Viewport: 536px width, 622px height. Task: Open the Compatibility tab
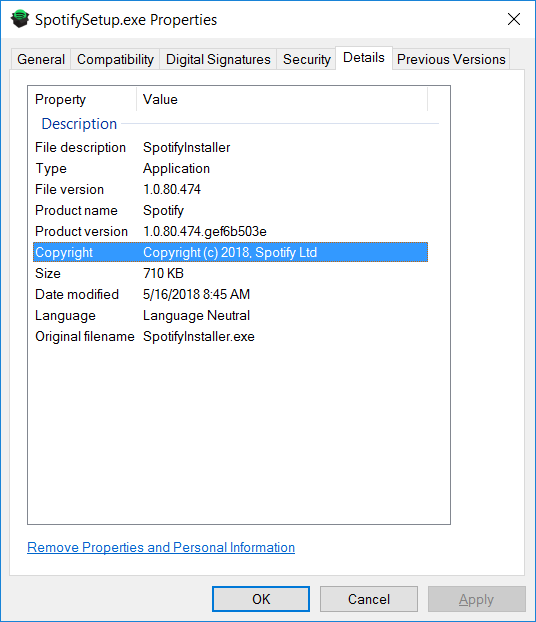coord(115,59)
